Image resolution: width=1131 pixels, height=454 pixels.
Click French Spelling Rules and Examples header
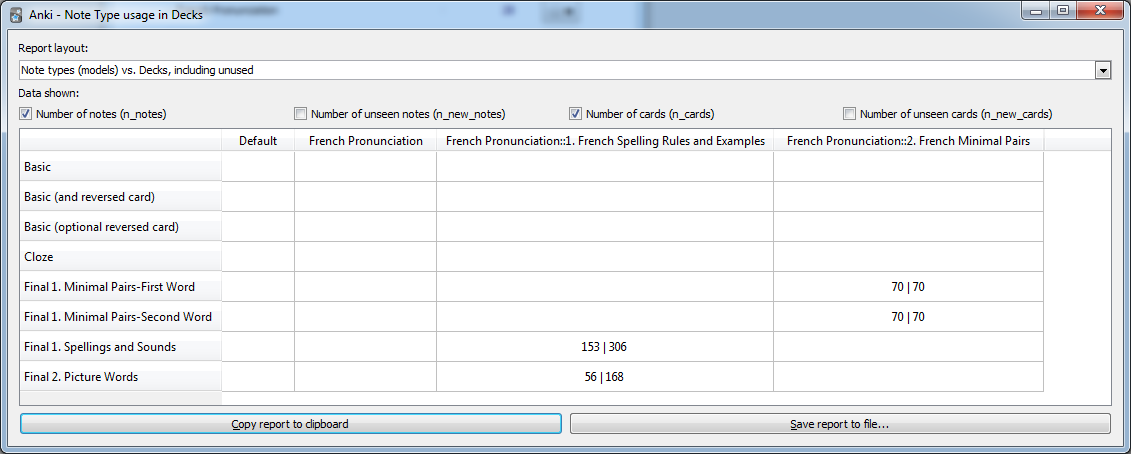coord(605,141)
